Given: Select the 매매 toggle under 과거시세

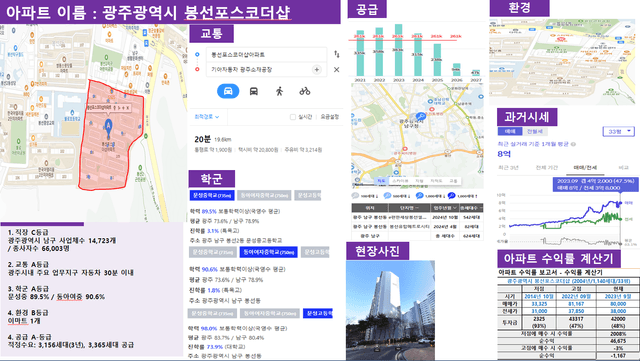Looking at the screenshot, I should click(x=510, y=131).
